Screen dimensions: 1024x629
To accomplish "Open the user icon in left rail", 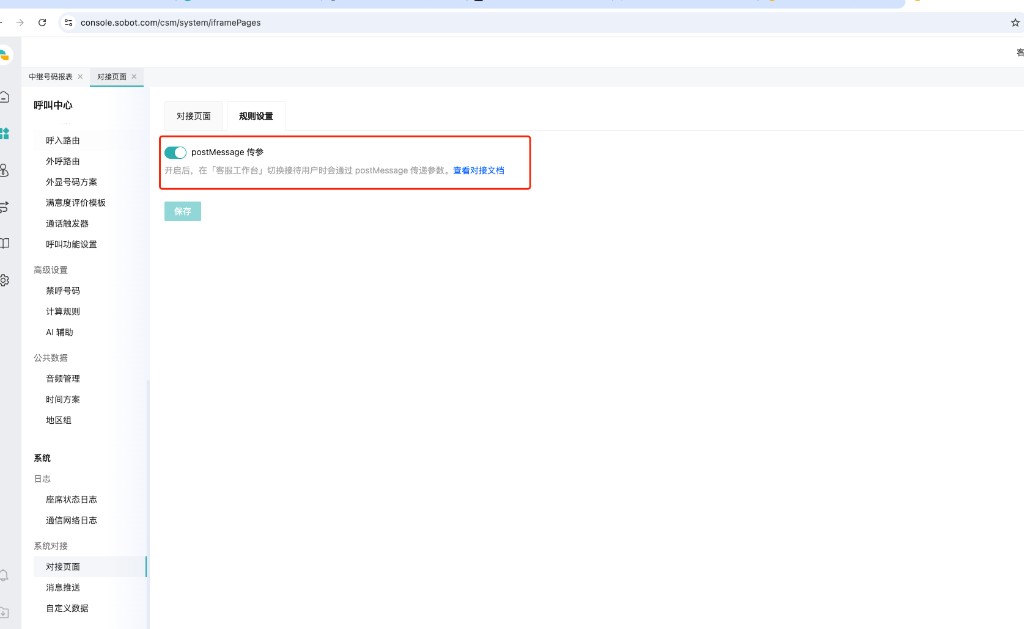I will point(5,170).
